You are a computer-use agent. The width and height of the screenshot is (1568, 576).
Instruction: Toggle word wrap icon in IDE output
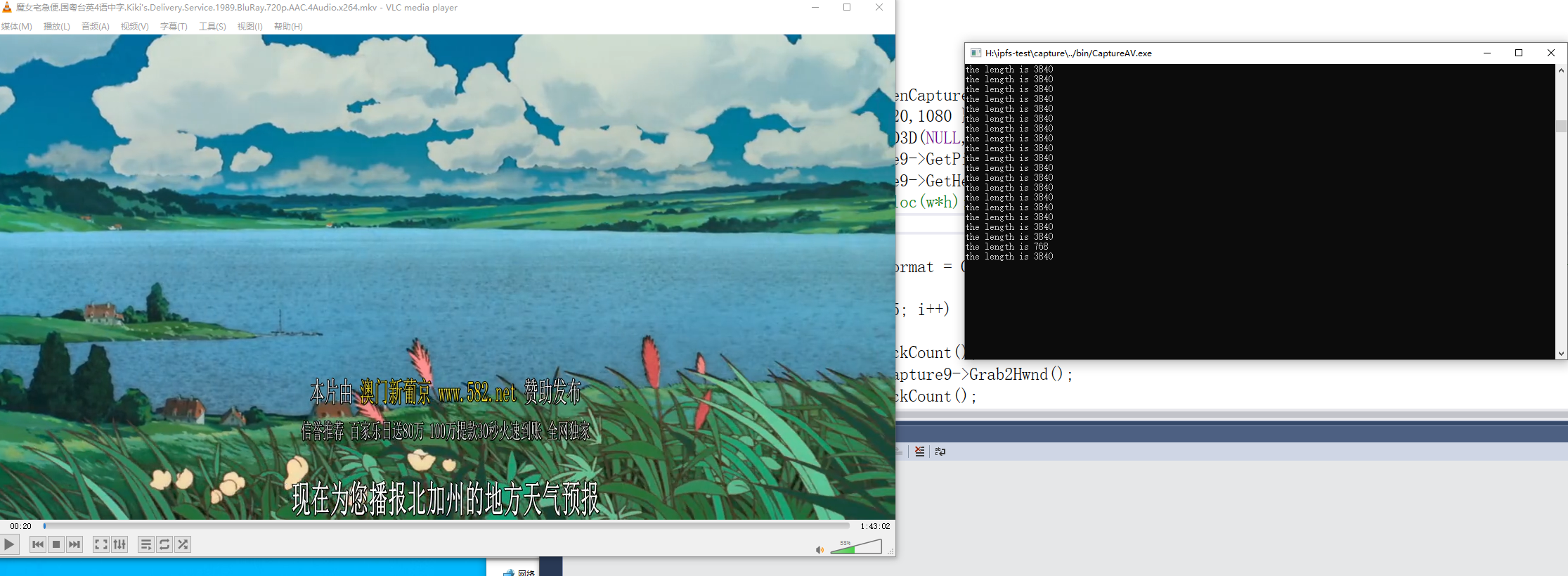coord(940,452)
